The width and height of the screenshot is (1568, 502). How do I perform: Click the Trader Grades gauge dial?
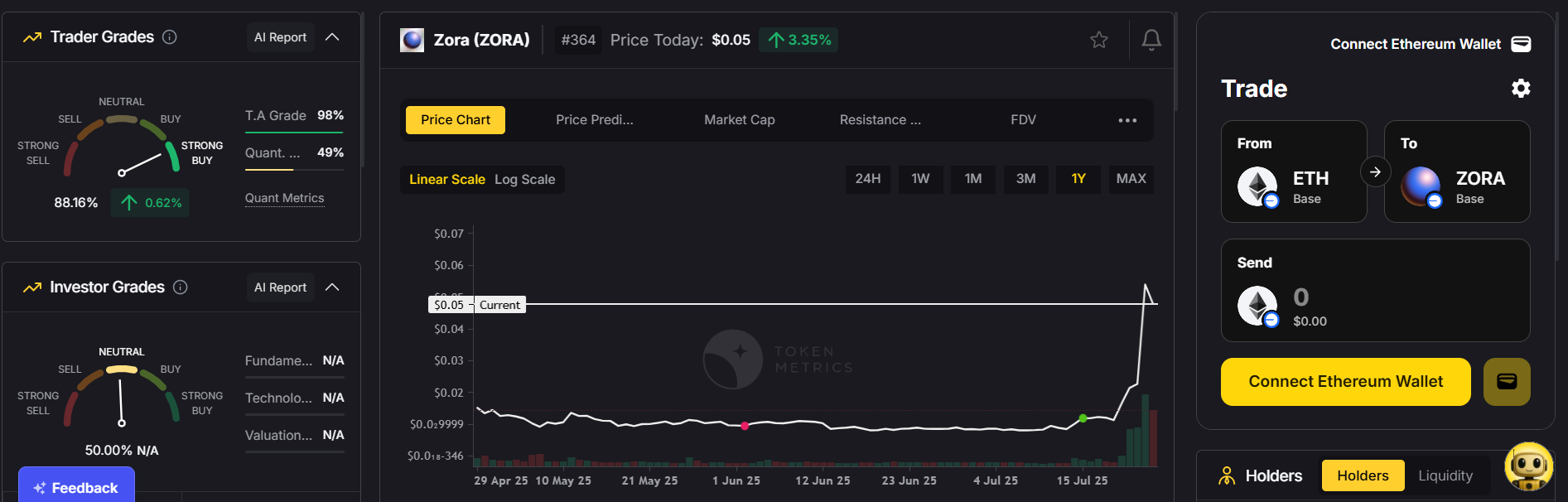pyautogui.click(x=122, y=147)
